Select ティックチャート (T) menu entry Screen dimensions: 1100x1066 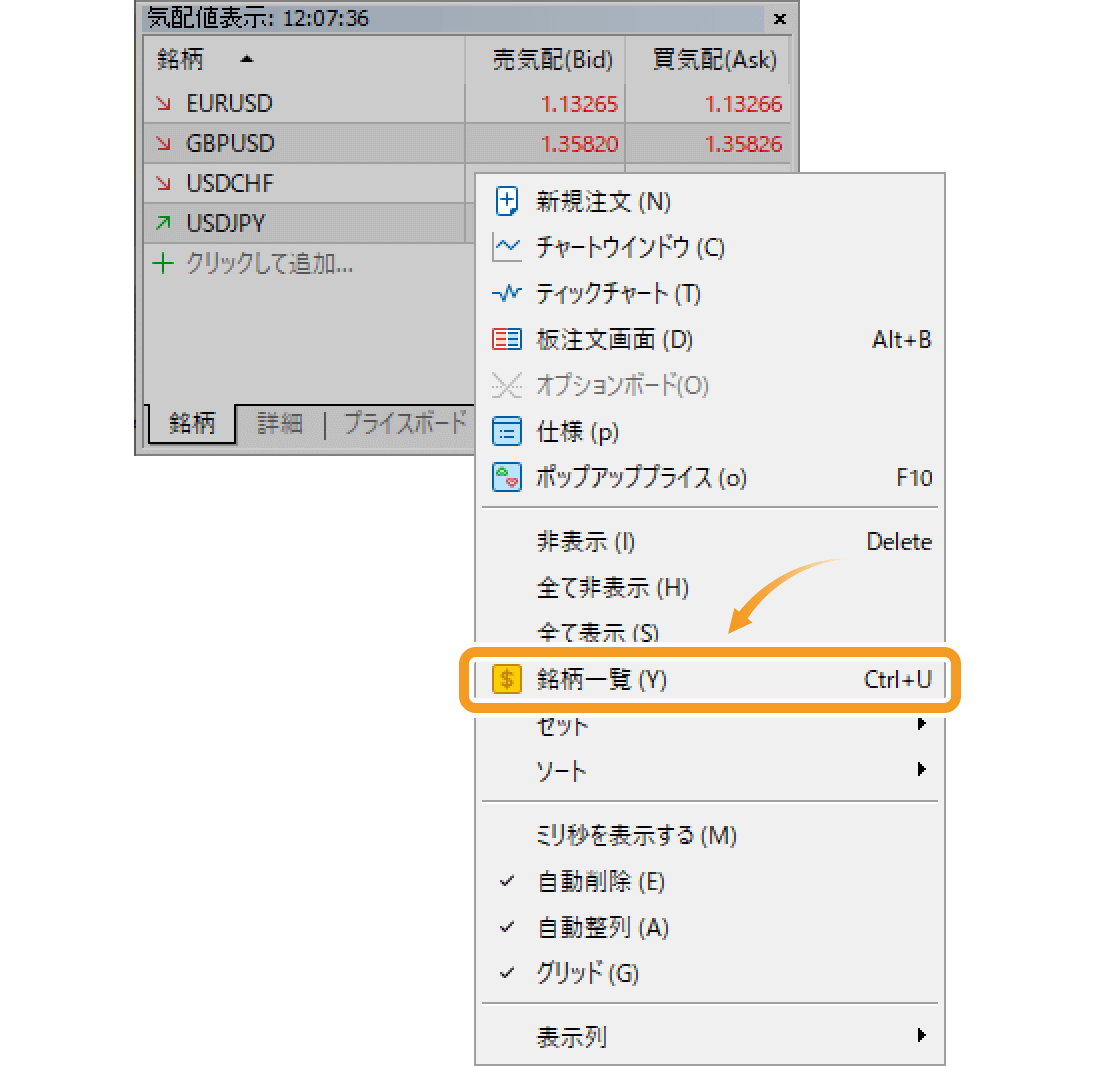click(709, 293)
